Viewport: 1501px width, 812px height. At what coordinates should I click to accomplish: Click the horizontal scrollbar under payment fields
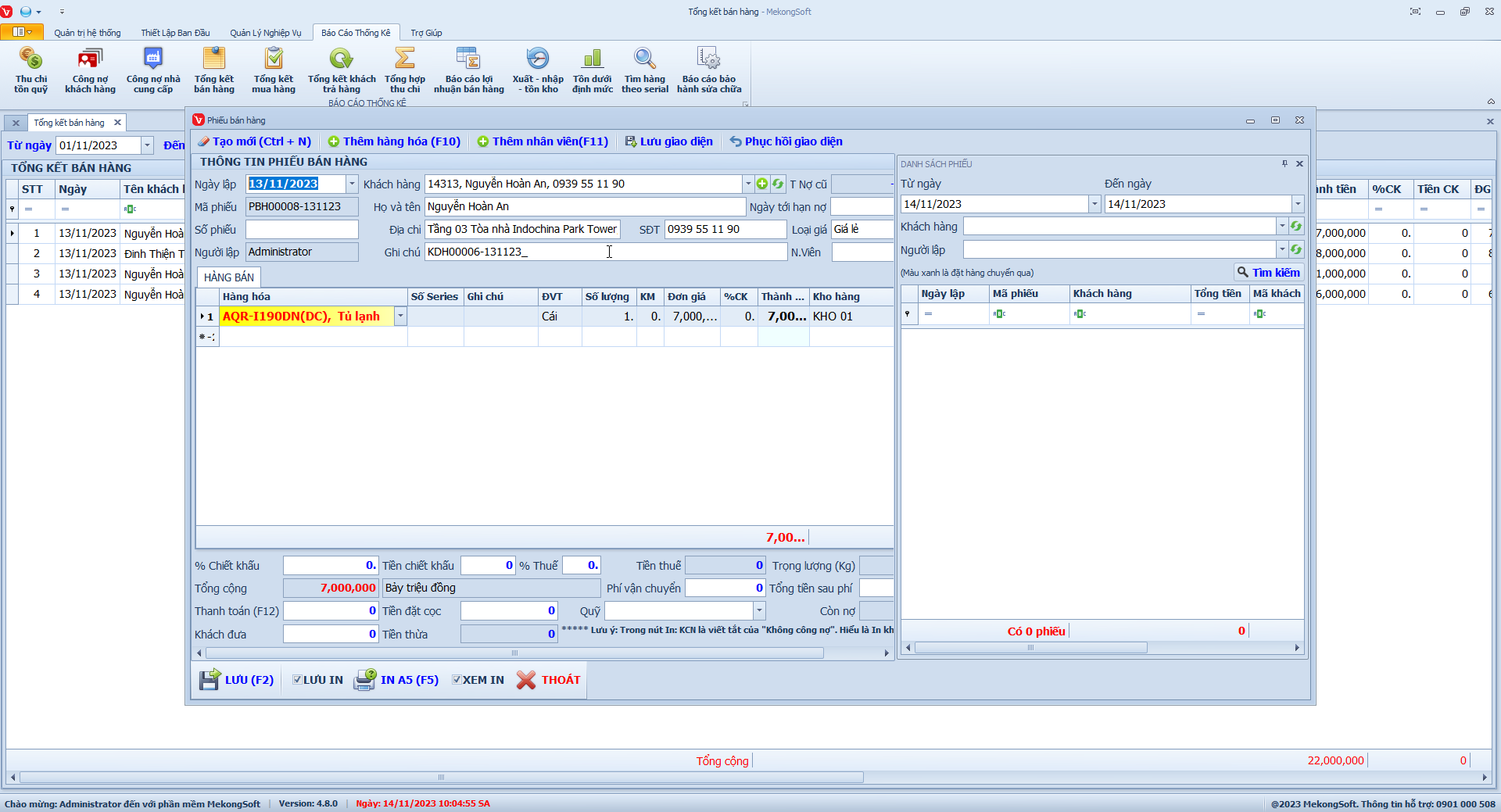pyautogui.click(x=514, y=653)
